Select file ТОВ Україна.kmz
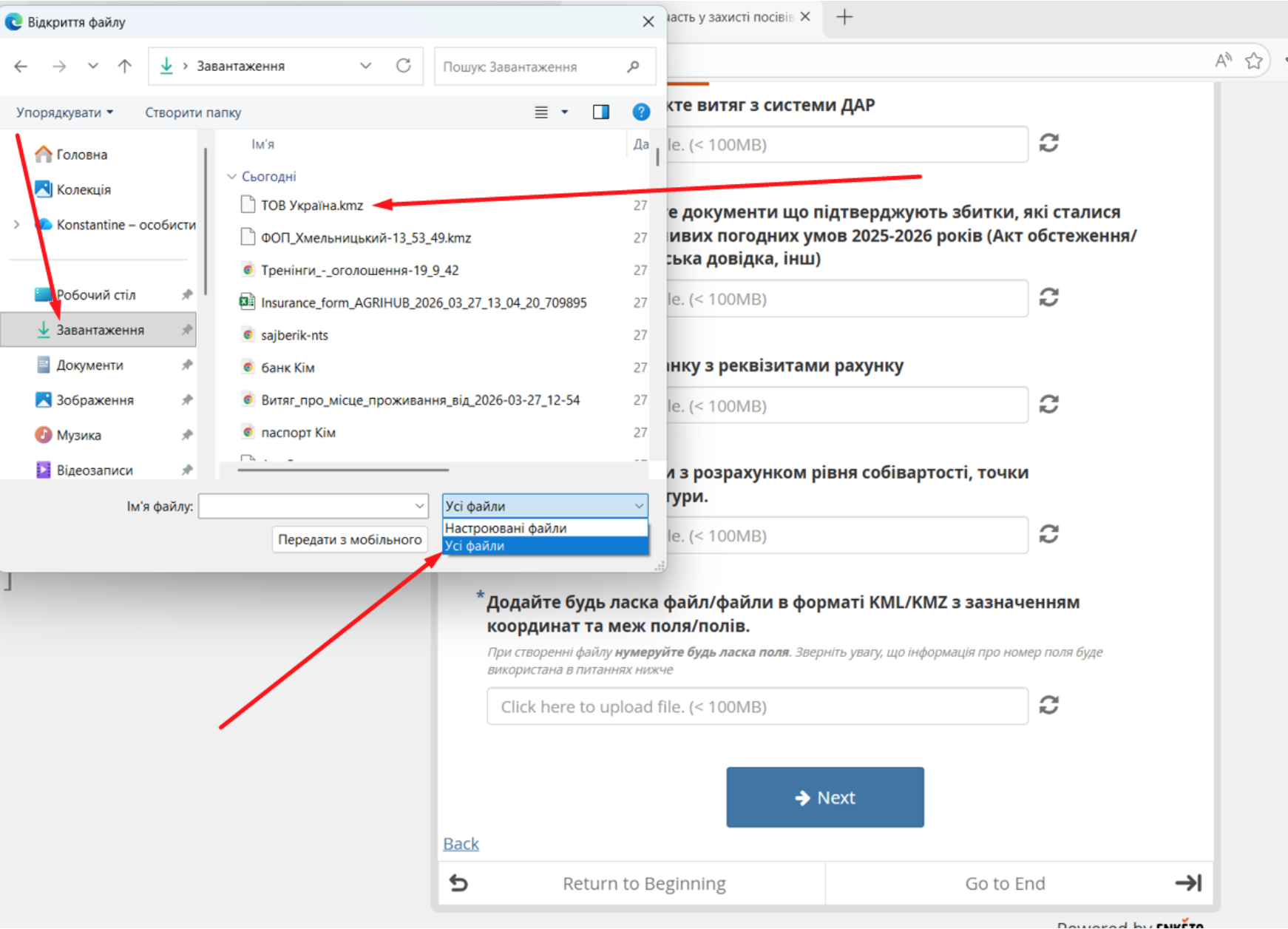Screen dimensions: 1288x929 click(311, 206)
